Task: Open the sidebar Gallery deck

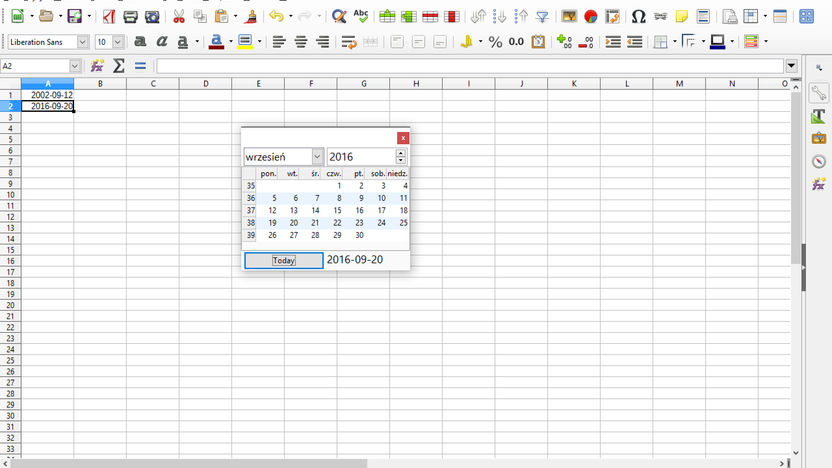Action: click(x=819, y=138)
